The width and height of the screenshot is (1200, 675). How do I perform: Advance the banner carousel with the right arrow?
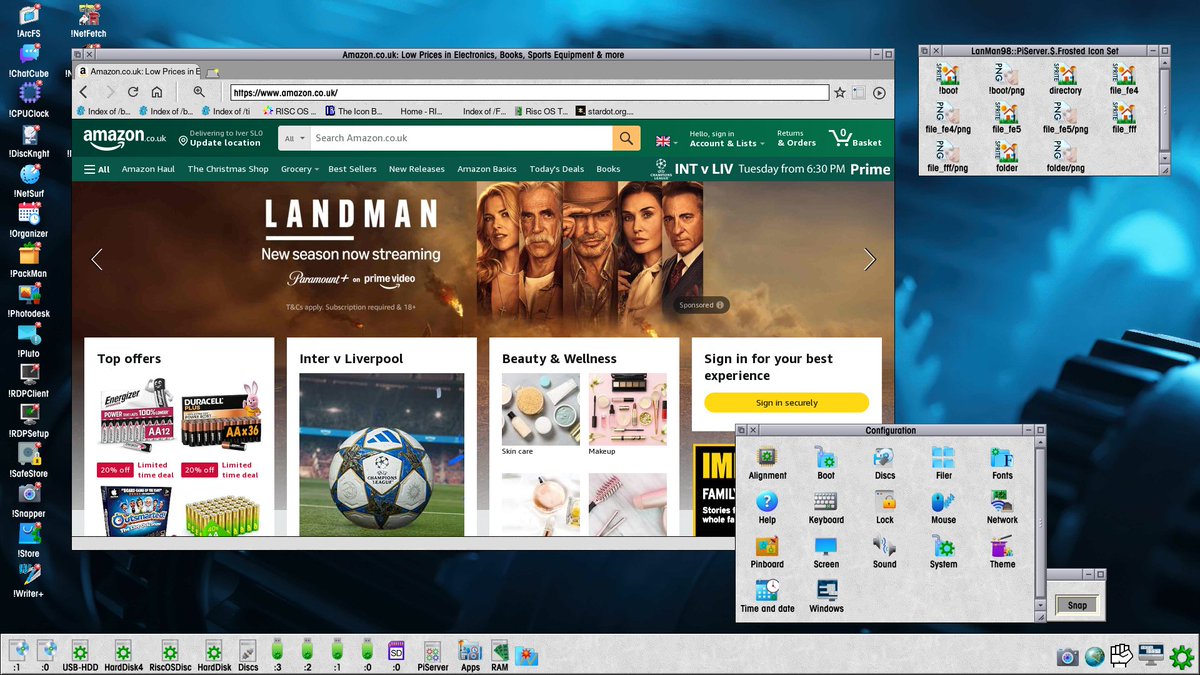(869, 260)
